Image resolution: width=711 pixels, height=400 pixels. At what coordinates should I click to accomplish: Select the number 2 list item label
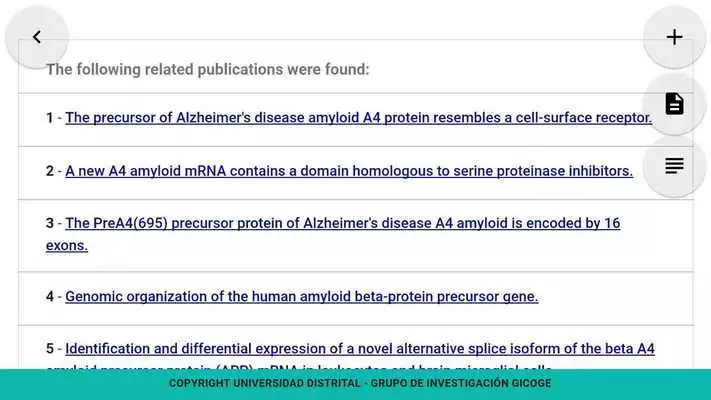(50, 171)
